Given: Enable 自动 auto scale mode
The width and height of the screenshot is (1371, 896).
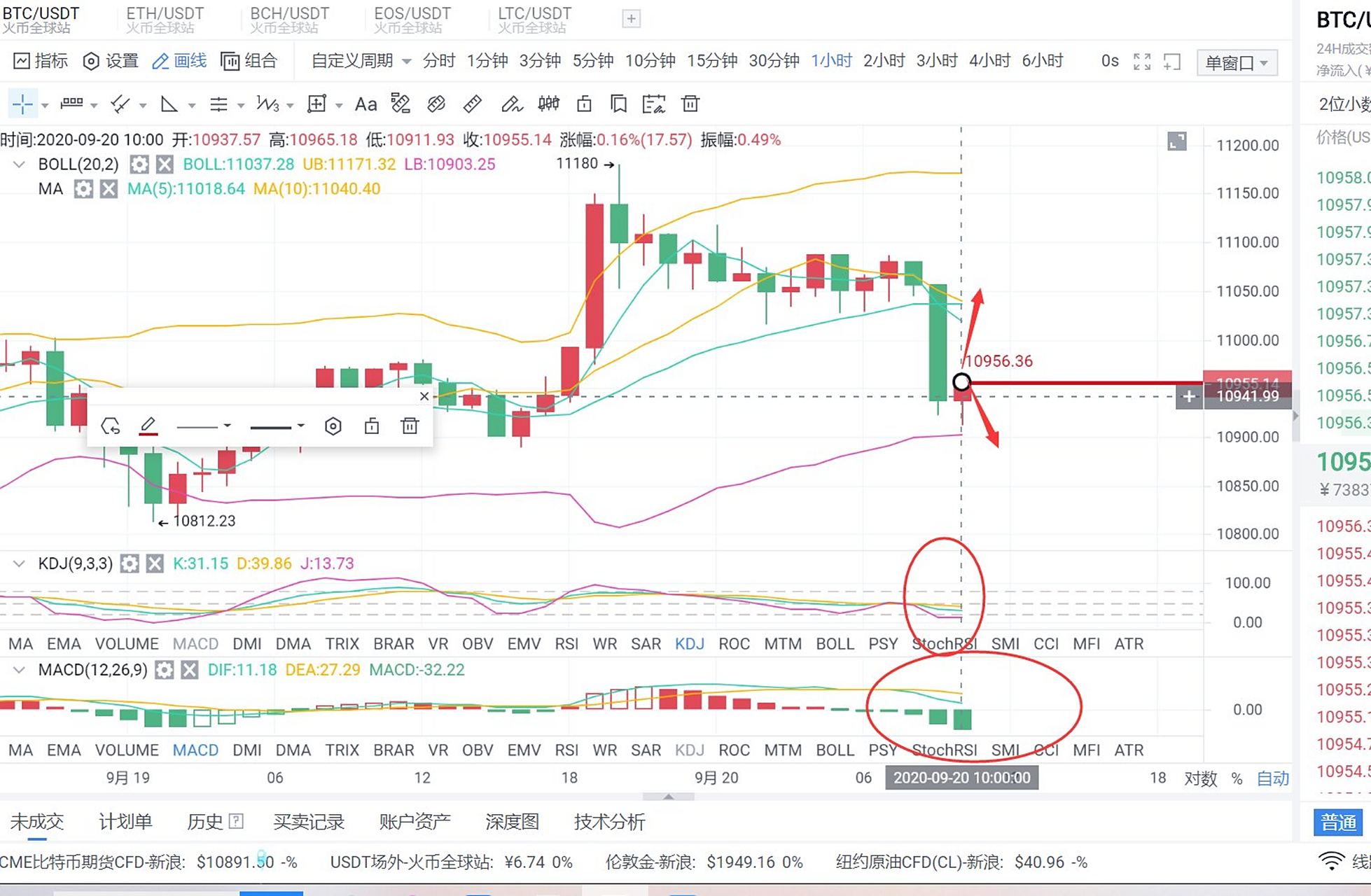Looking at the screenshot, I should [1273, 778].
